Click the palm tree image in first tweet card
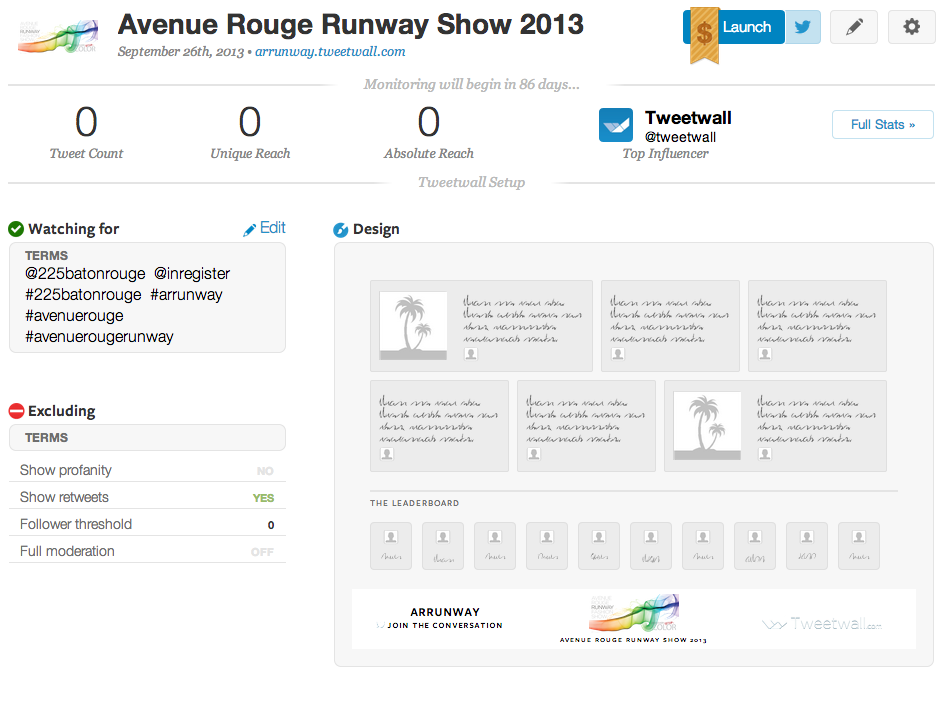The width and height of the screenshot is (940, 701). coord(413,326)
